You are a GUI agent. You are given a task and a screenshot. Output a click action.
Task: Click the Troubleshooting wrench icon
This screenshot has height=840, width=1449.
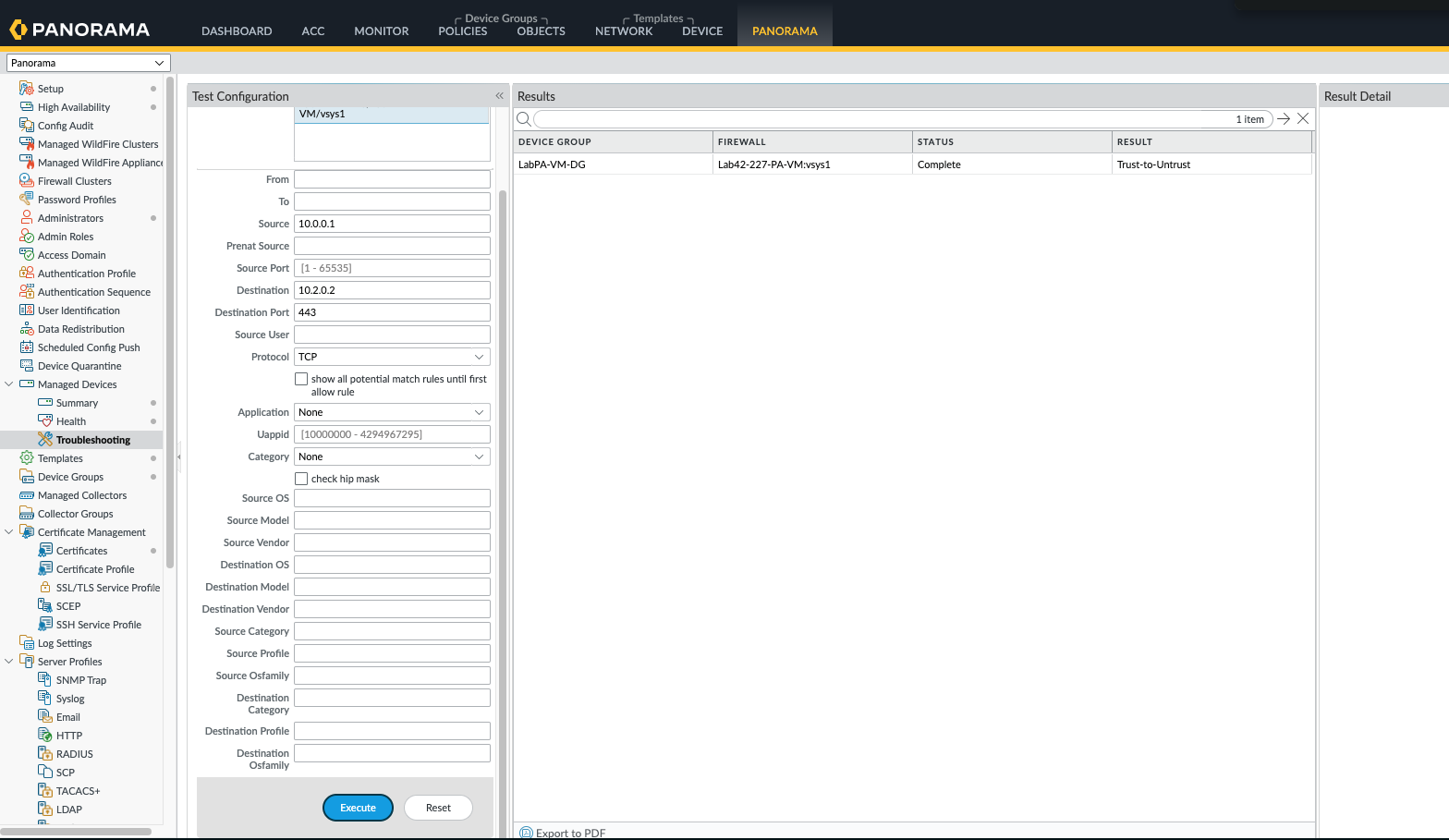[45, 439]
